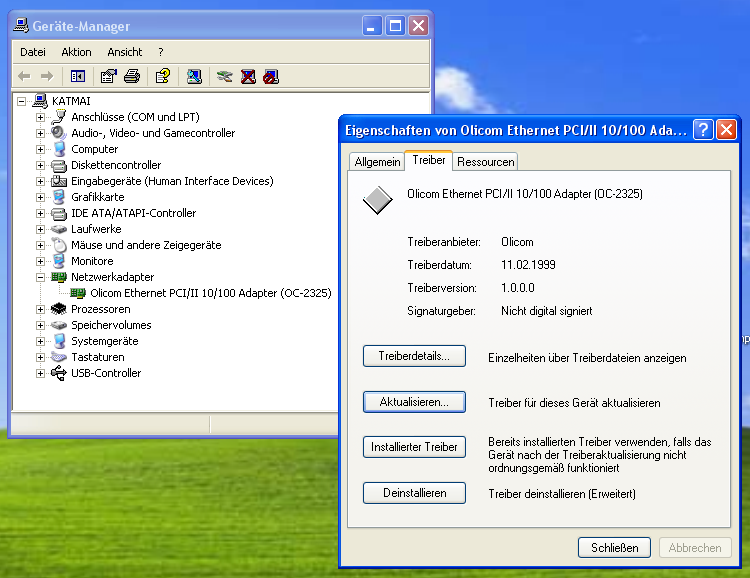
Task: Expand the Prozessoren node
Action: 41,309
